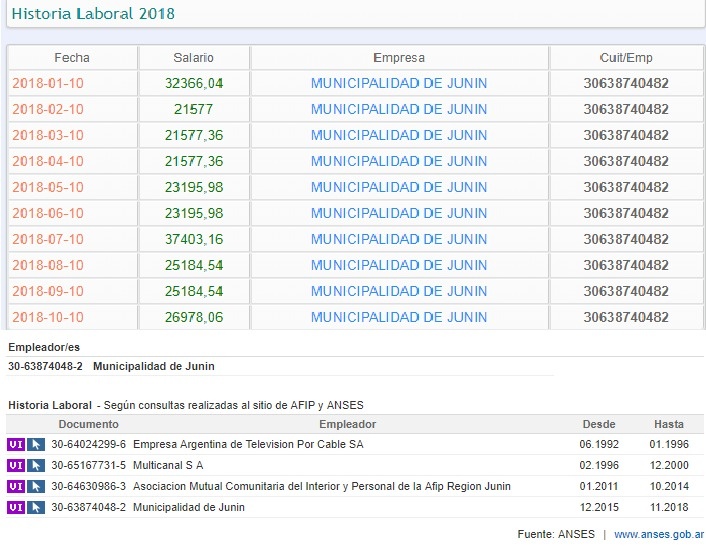Click salary value 25184,54 for 2018-08-10
The image size is (706, 550).
(x=194, y=265)
